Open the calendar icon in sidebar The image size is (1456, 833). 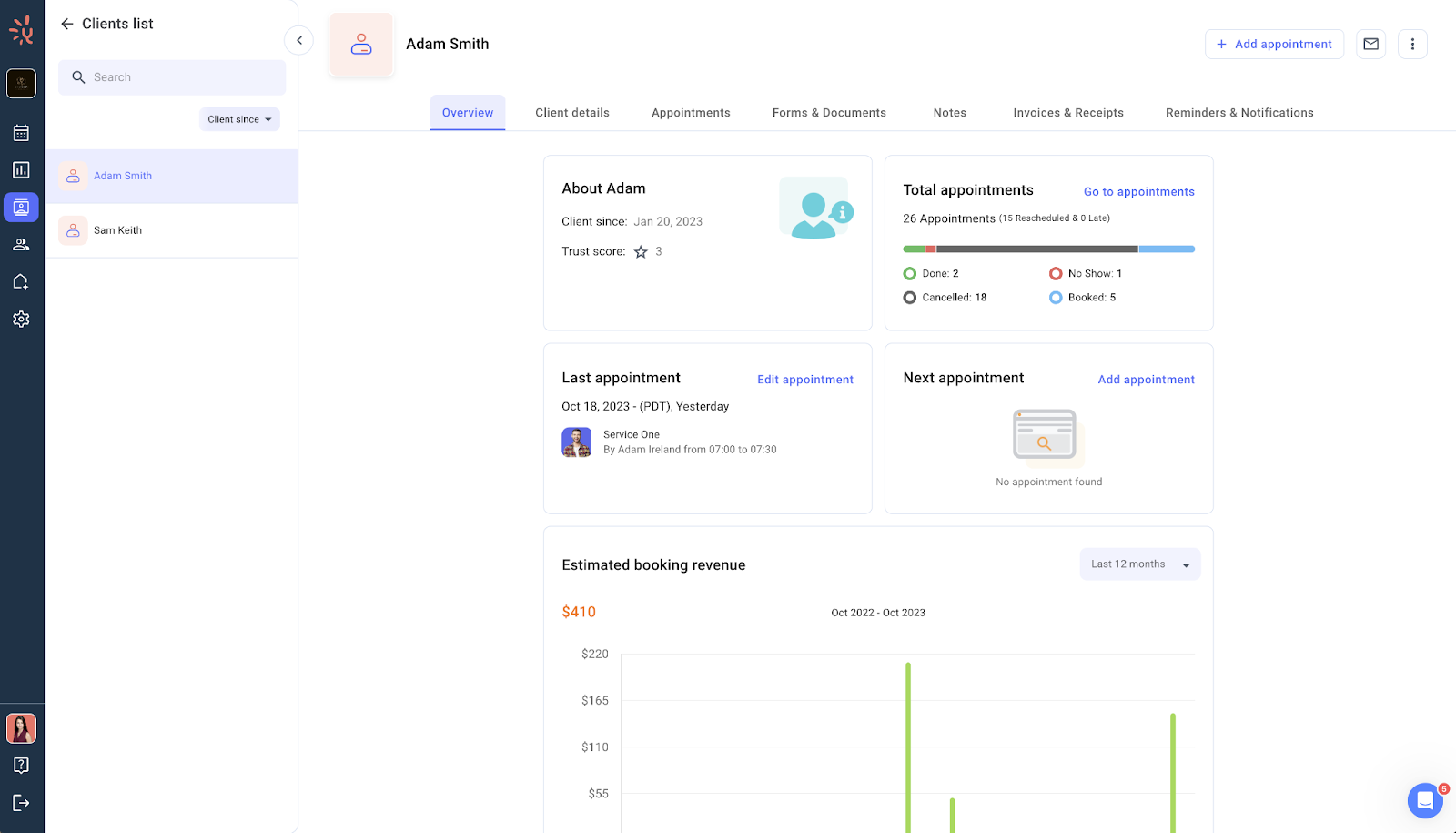coord(21,133)
